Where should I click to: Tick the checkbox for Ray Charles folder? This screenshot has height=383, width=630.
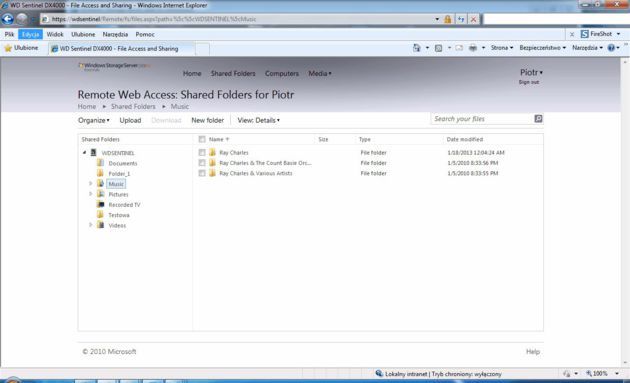[202, 152]
